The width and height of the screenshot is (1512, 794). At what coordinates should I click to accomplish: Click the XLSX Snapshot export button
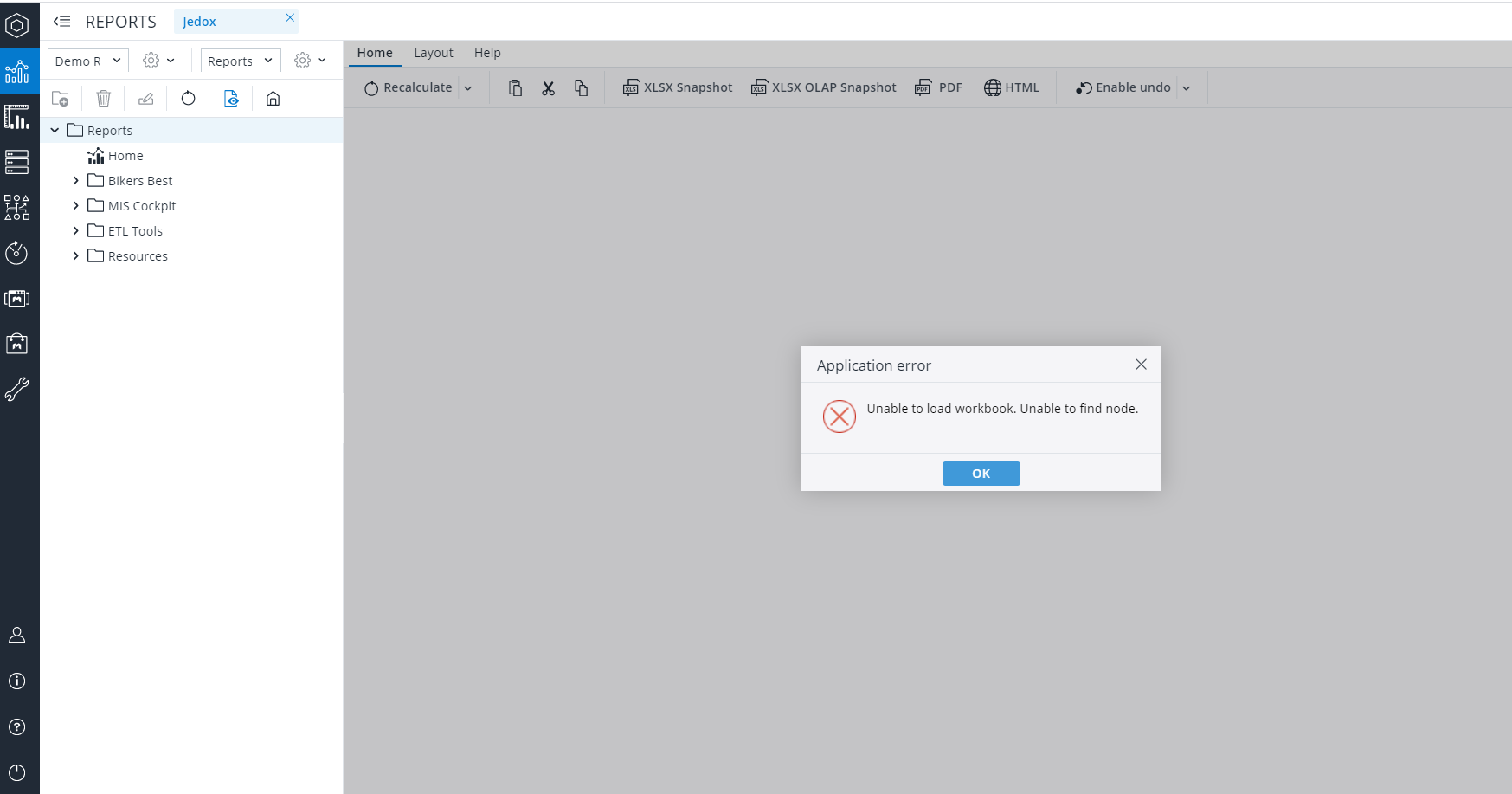point(678,87)
